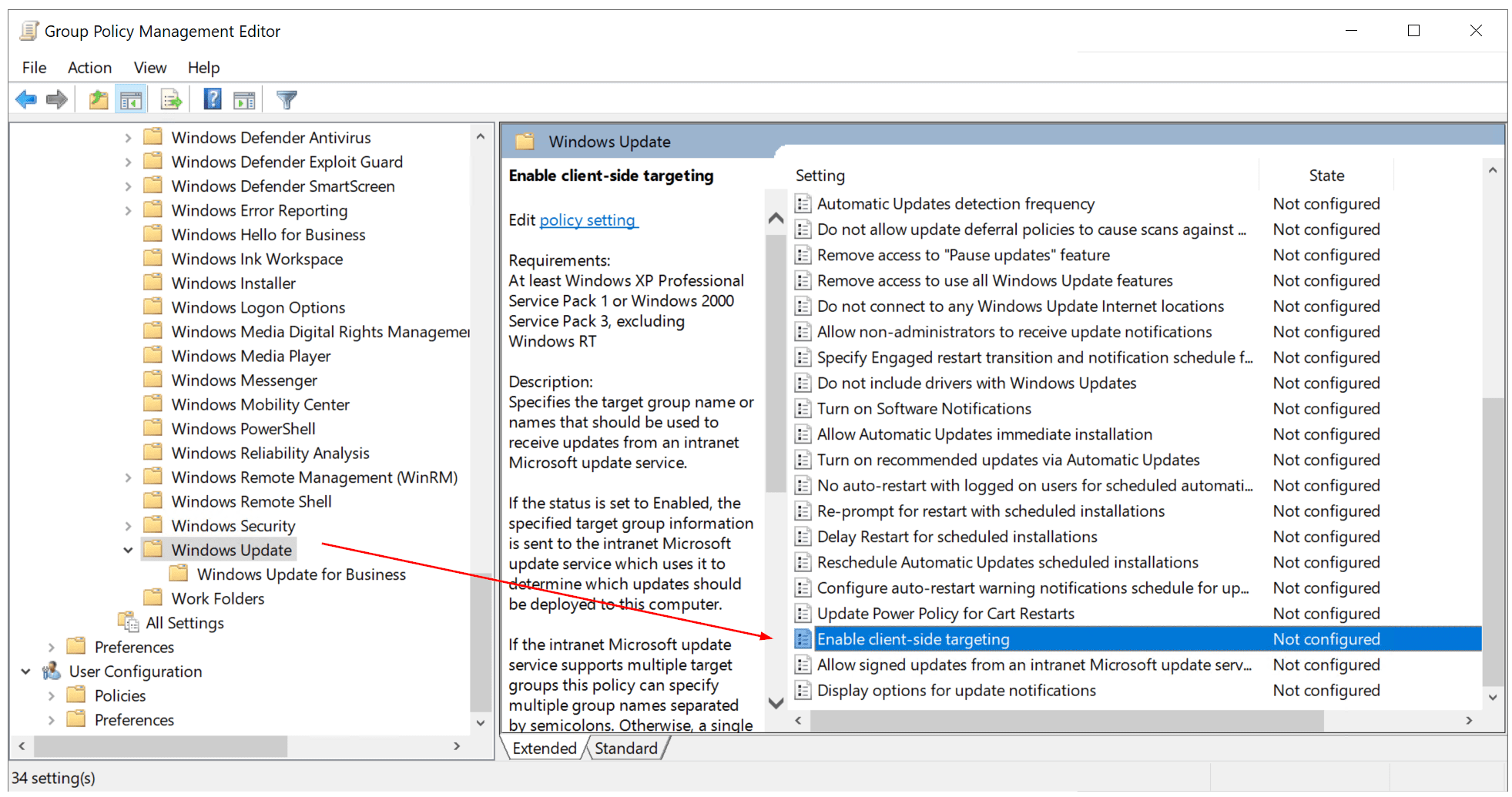Select Windows Ink Workspace folder
The image size is (1512, 797).
[x=256, y=260]
